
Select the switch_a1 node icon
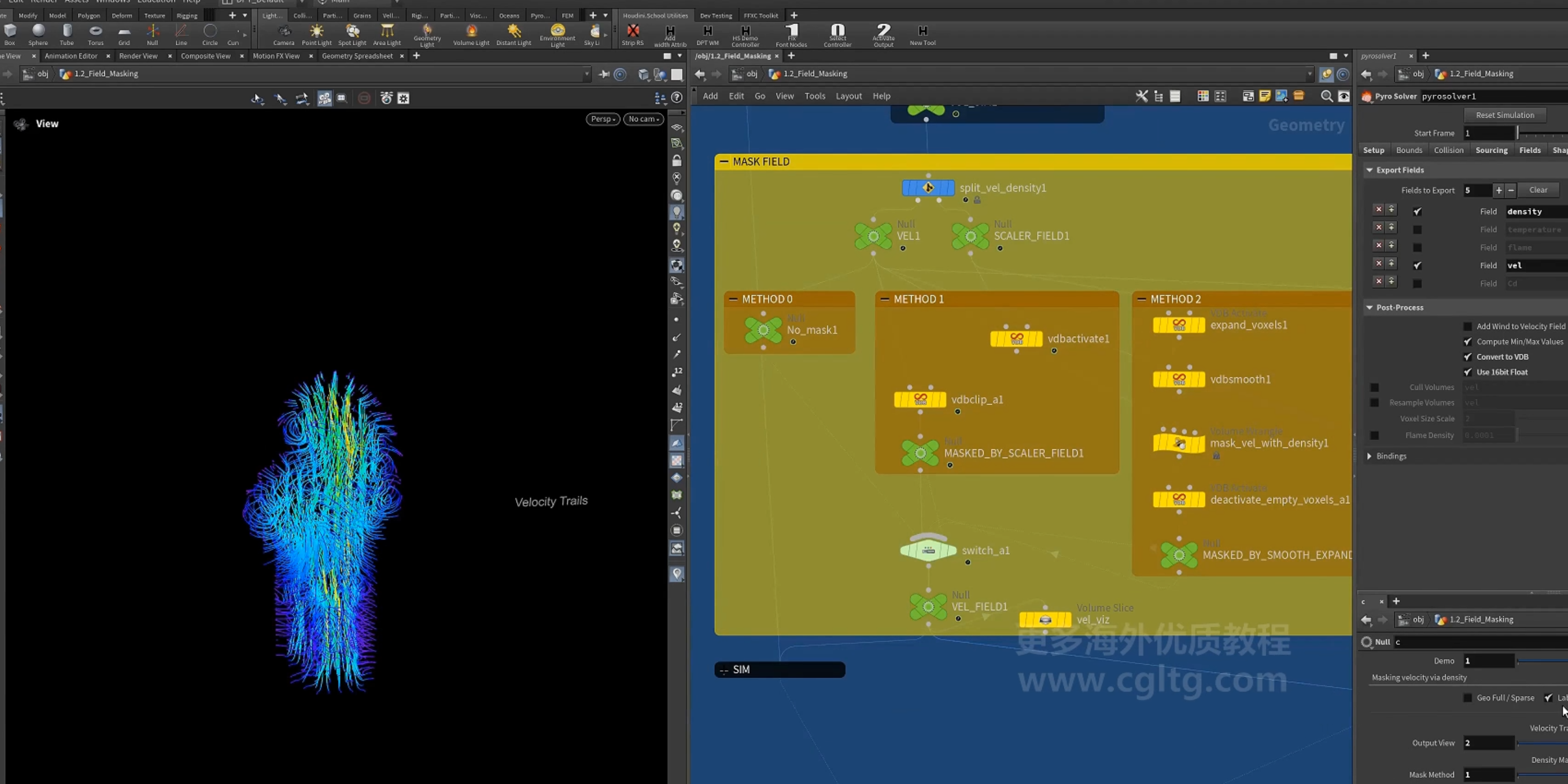coord(928,550)
